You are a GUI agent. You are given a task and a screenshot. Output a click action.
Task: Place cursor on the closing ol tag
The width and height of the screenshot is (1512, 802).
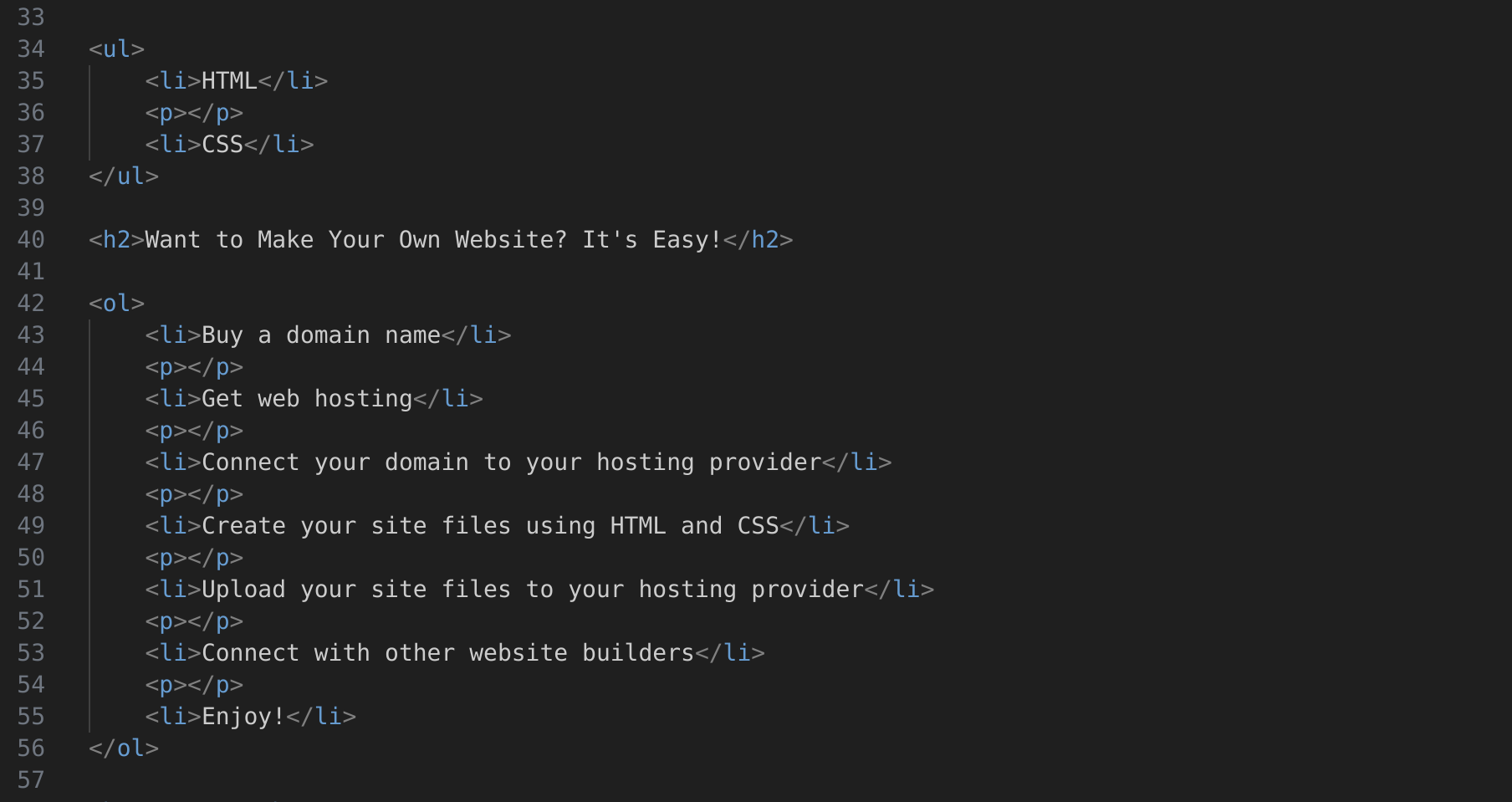coord(124,748)
